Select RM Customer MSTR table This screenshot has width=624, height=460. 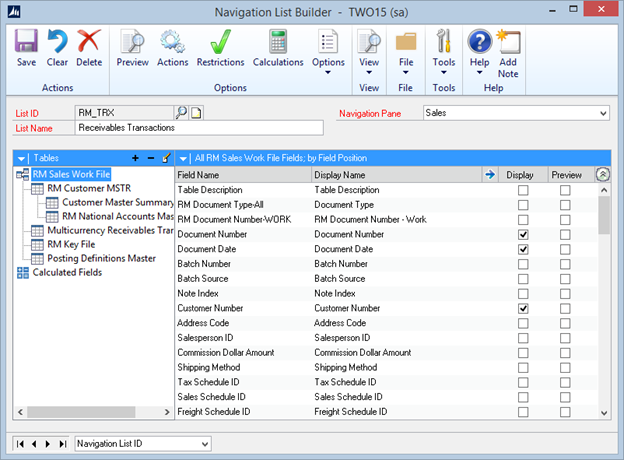(89, 188)
